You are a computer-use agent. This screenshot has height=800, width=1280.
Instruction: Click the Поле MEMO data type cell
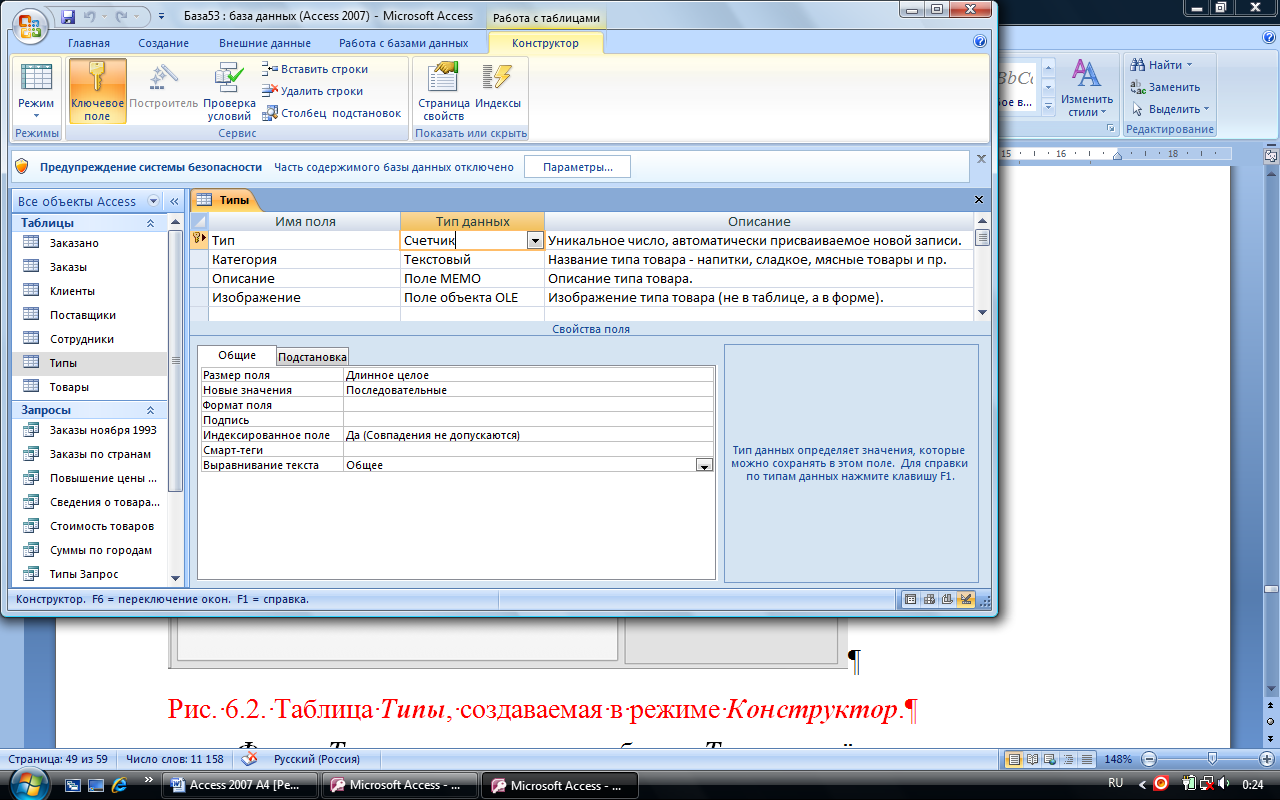point(472,278)
